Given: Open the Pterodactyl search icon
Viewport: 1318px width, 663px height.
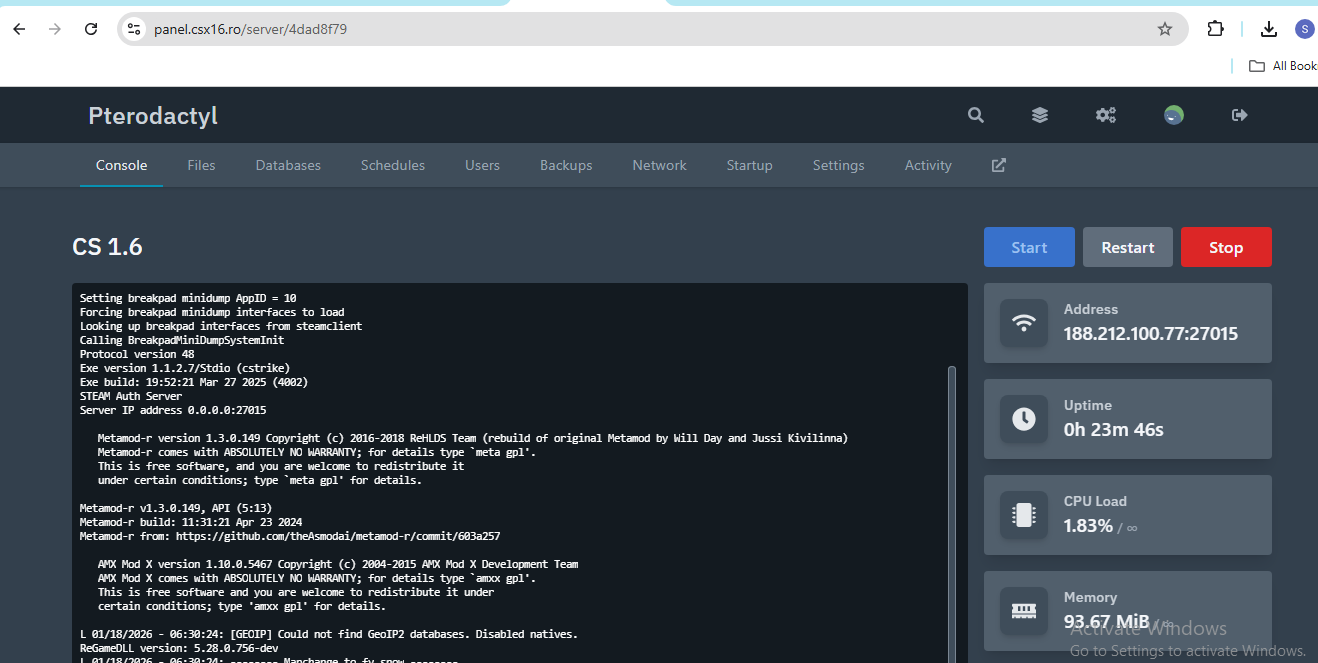Looking at the screenshot, I should point(976,115).
